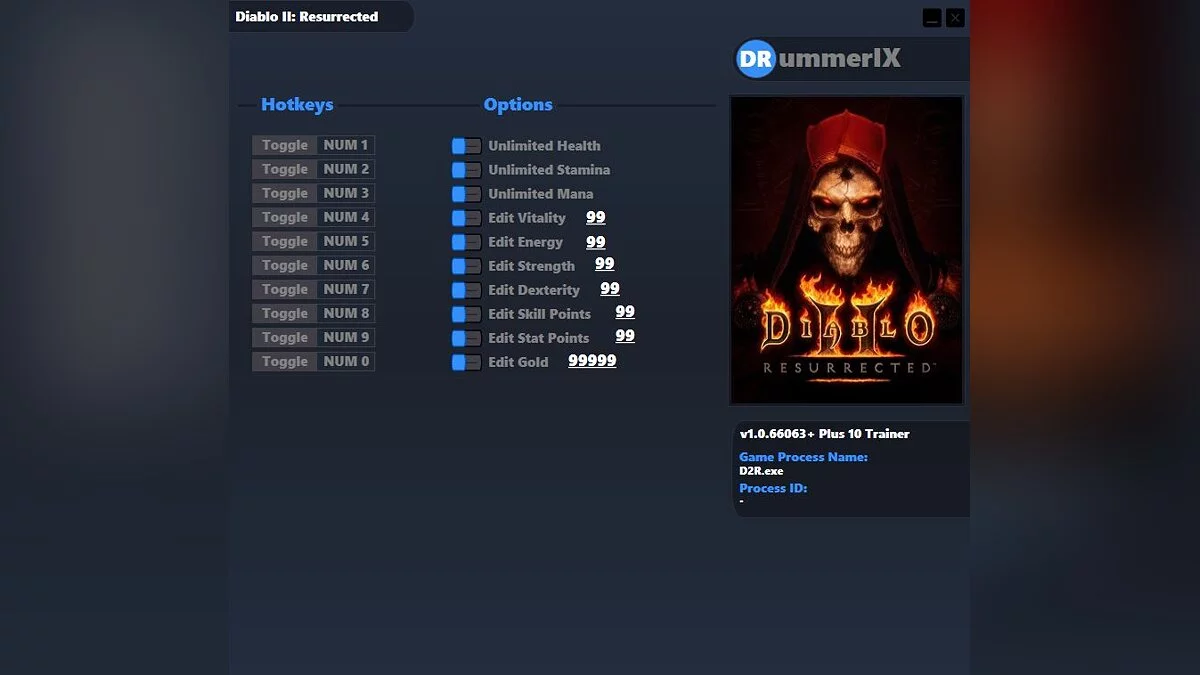Select the NUM 3 hotkey field
The image size is (1200, 675).
(346, 193)
